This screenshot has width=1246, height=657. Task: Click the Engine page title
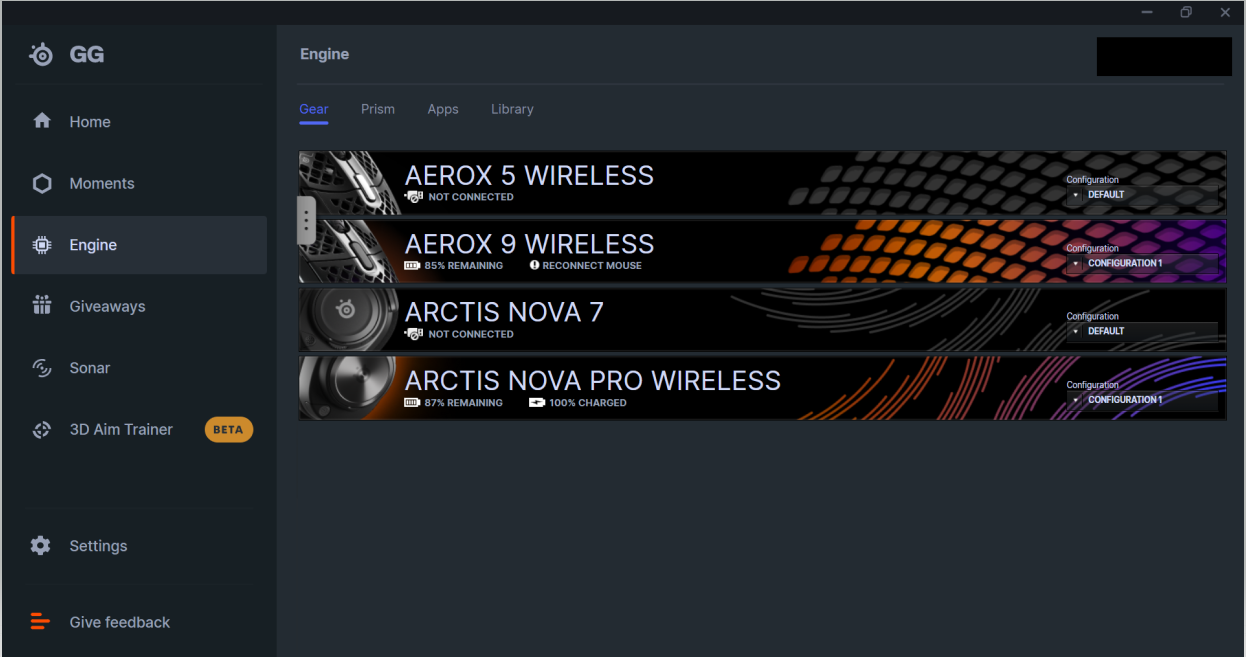tap(325, 54)
